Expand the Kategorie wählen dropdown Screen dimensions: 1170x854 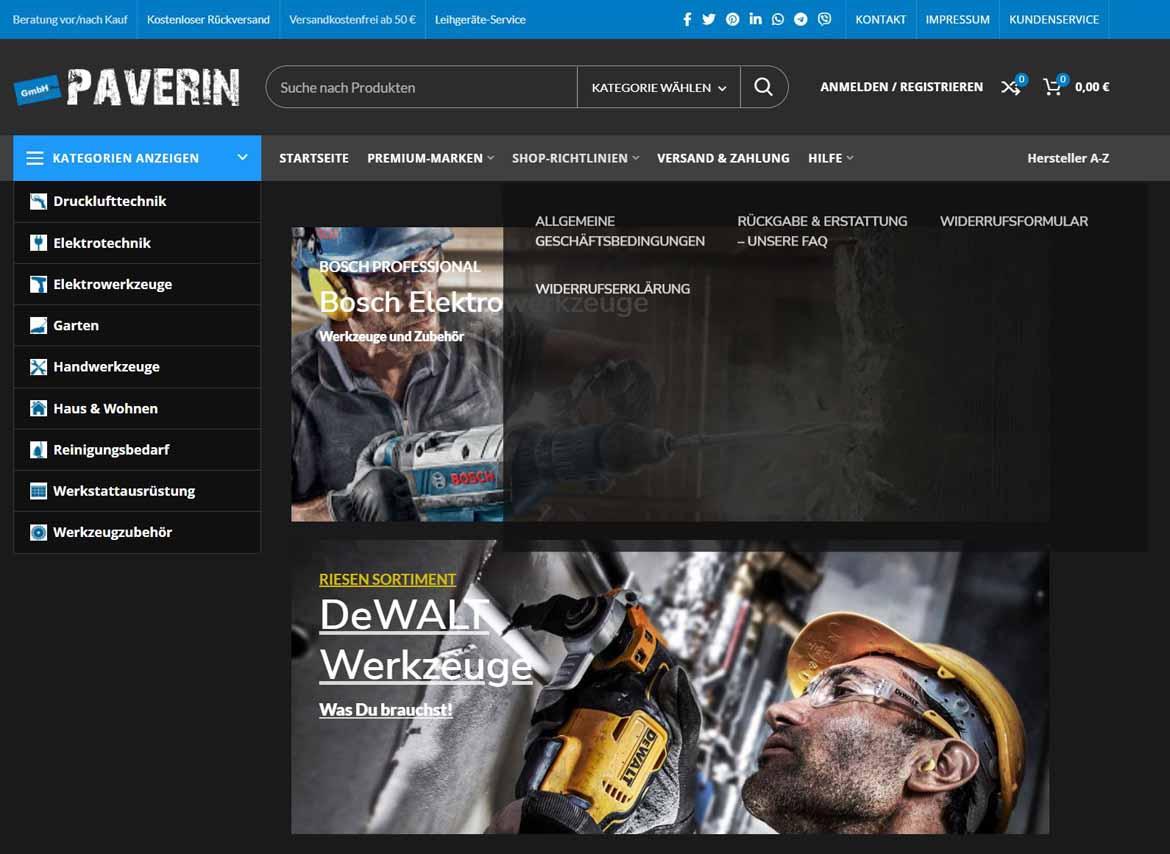pos(658,87)
